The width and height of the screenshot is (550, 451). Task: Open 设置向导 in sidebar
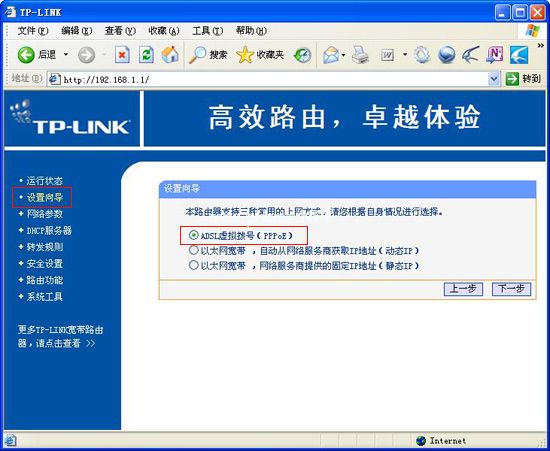(45, 197)
